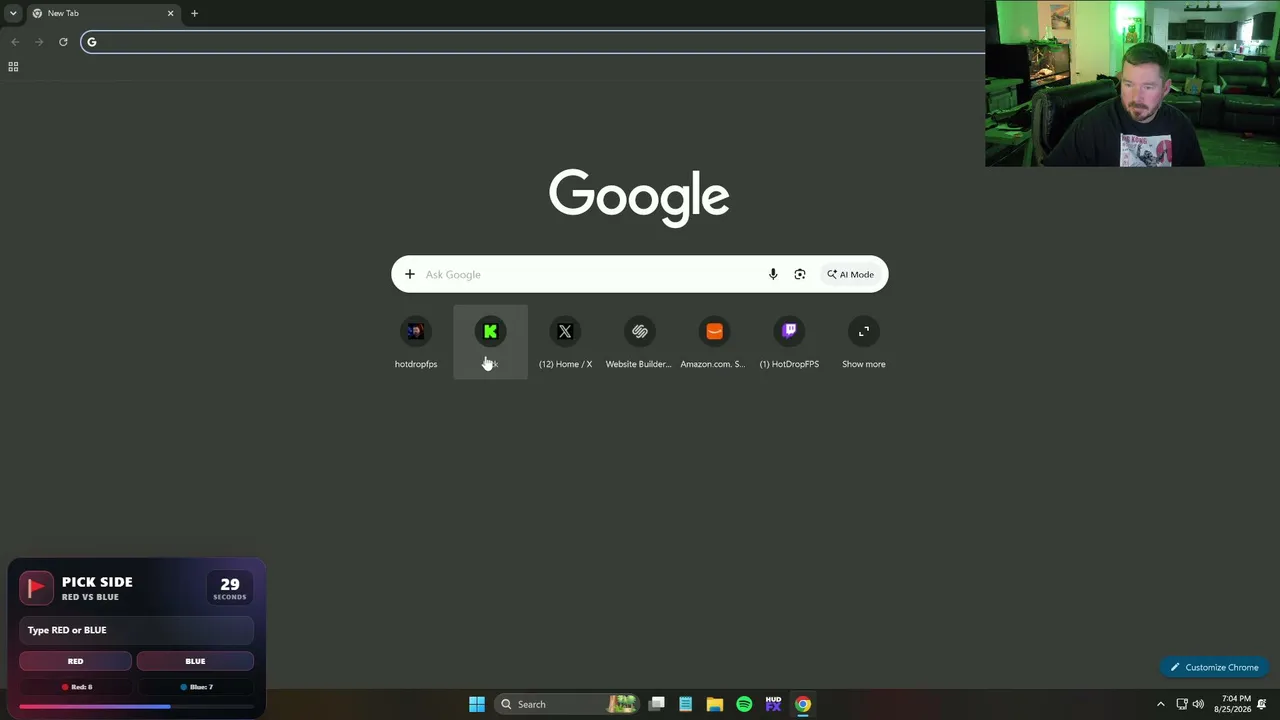
Task: Show hidden system tray icons
Action: click(1161, 704)
